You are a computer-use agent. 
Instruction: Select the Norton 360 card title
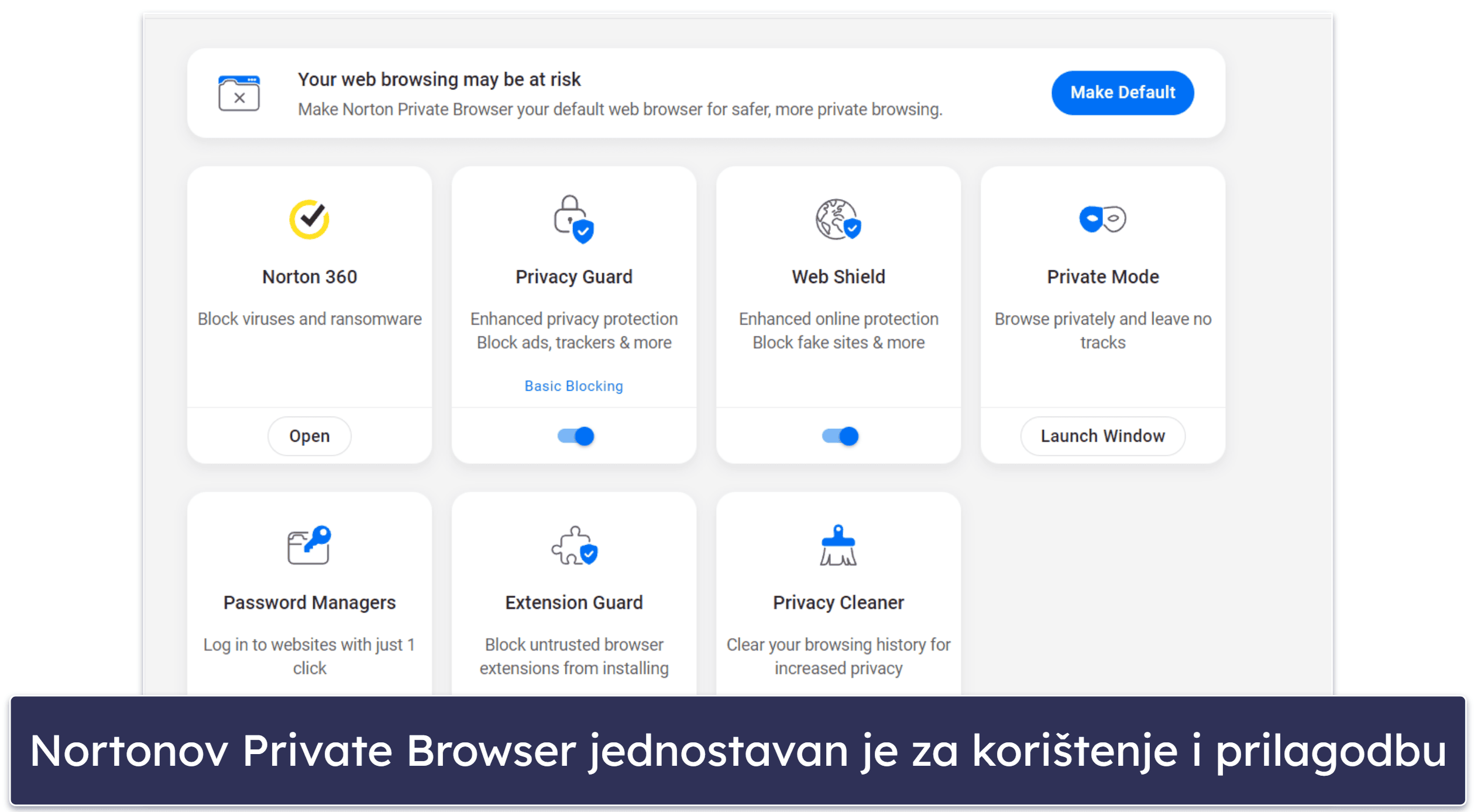pyautogui.click(x=309, y=277)
